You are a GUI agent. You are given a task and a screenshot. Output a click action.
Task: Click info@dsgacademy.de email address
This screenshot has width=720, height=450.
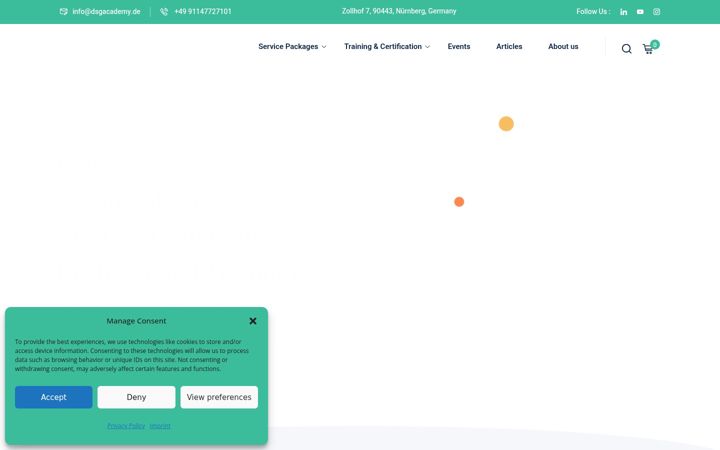(x=106, y=11)
